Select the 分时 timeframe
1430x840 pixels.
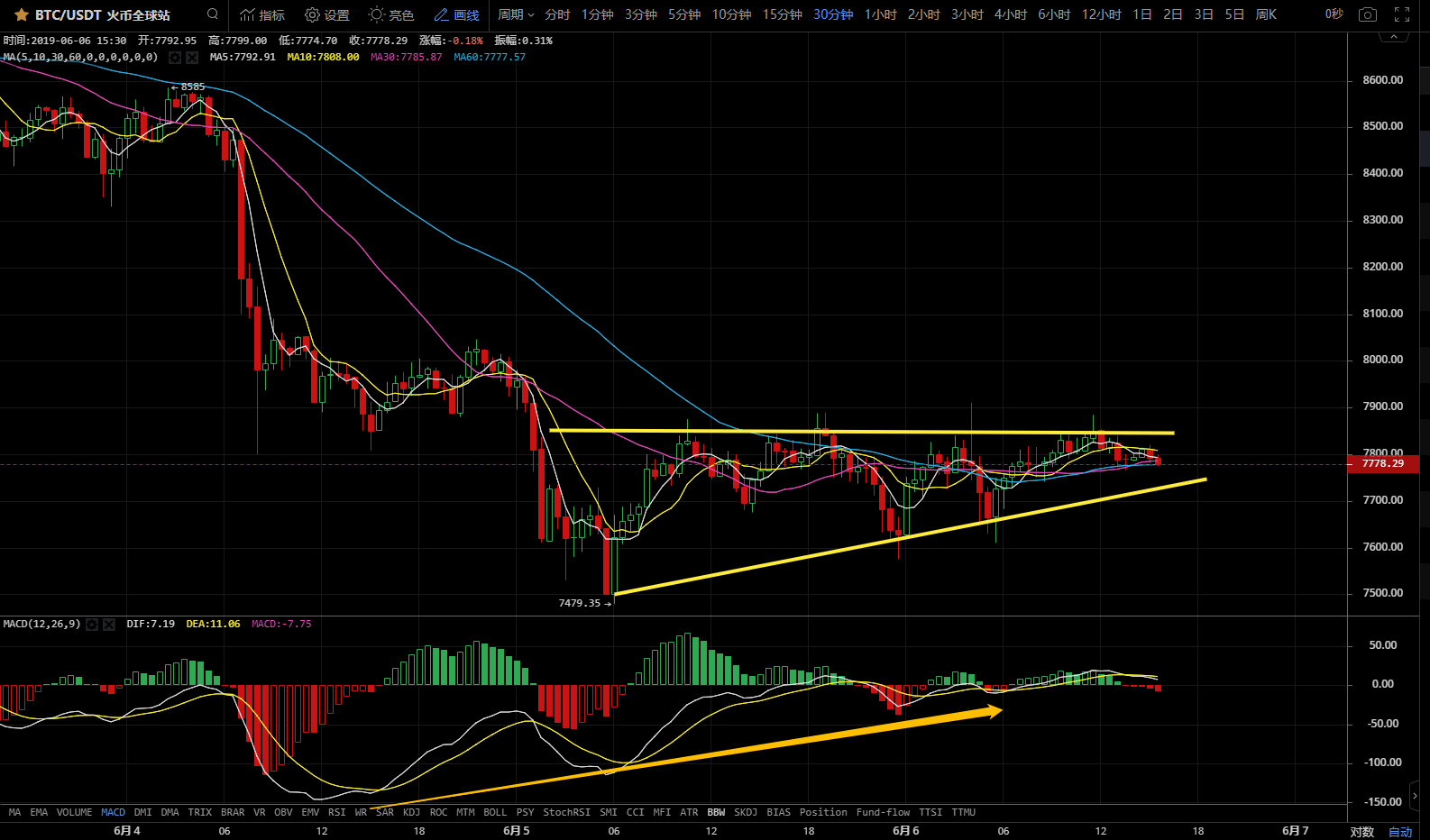pos(557,14)
